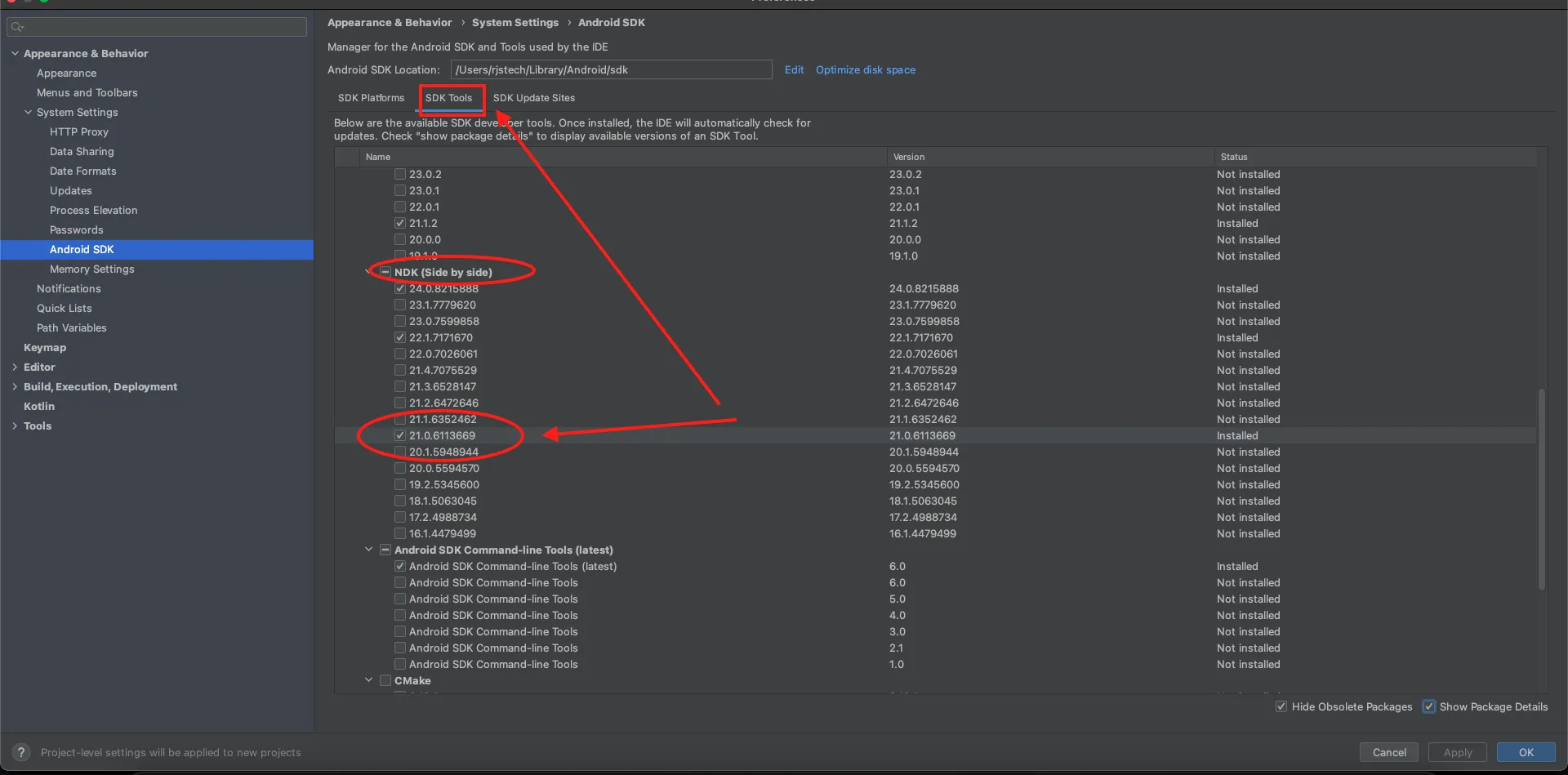Check NDK version 16.1.4479499
The width and height of the screenshot is (1568, 775).
coord(400,533)
